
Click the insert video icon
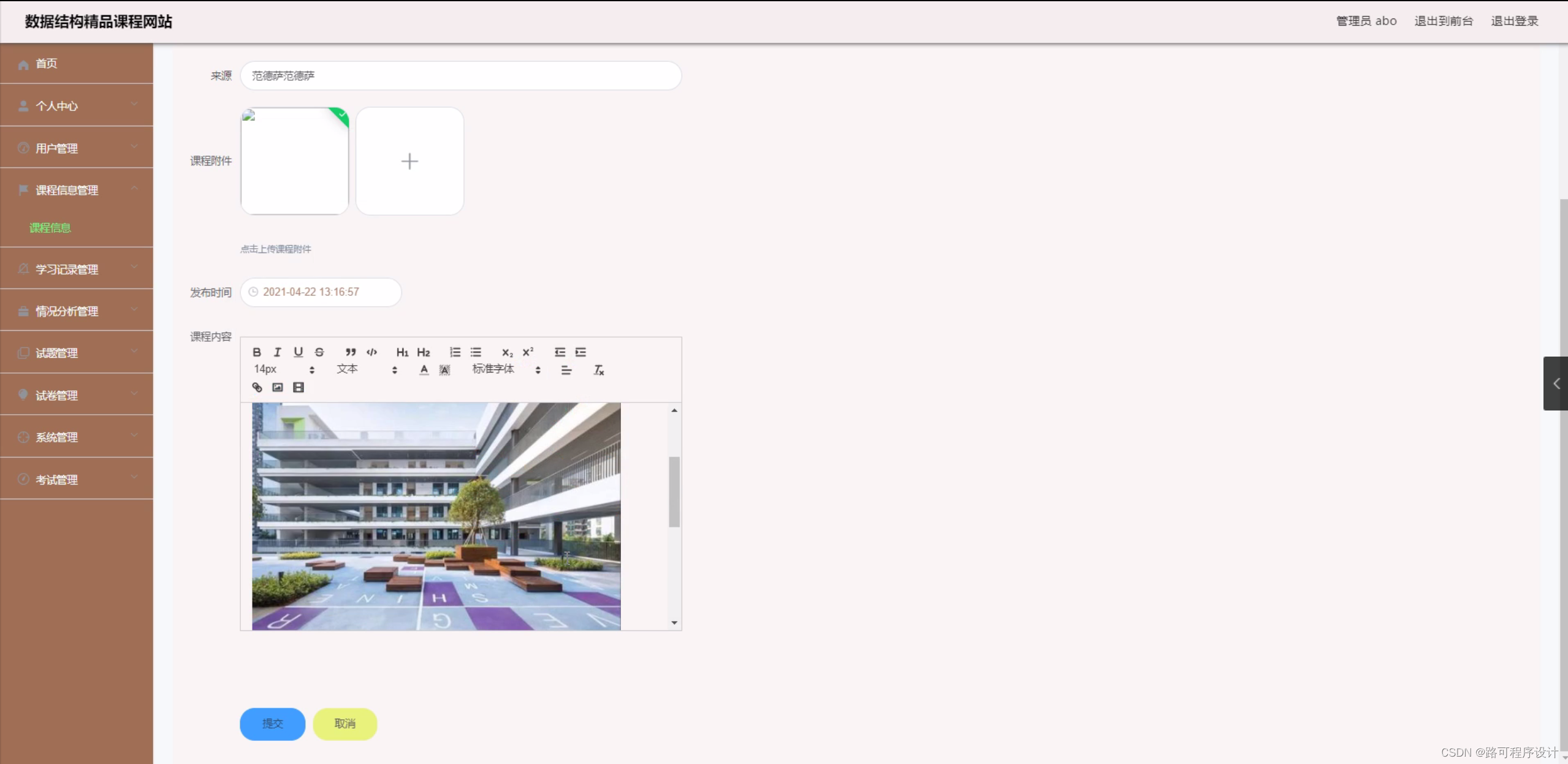[299, 387]
